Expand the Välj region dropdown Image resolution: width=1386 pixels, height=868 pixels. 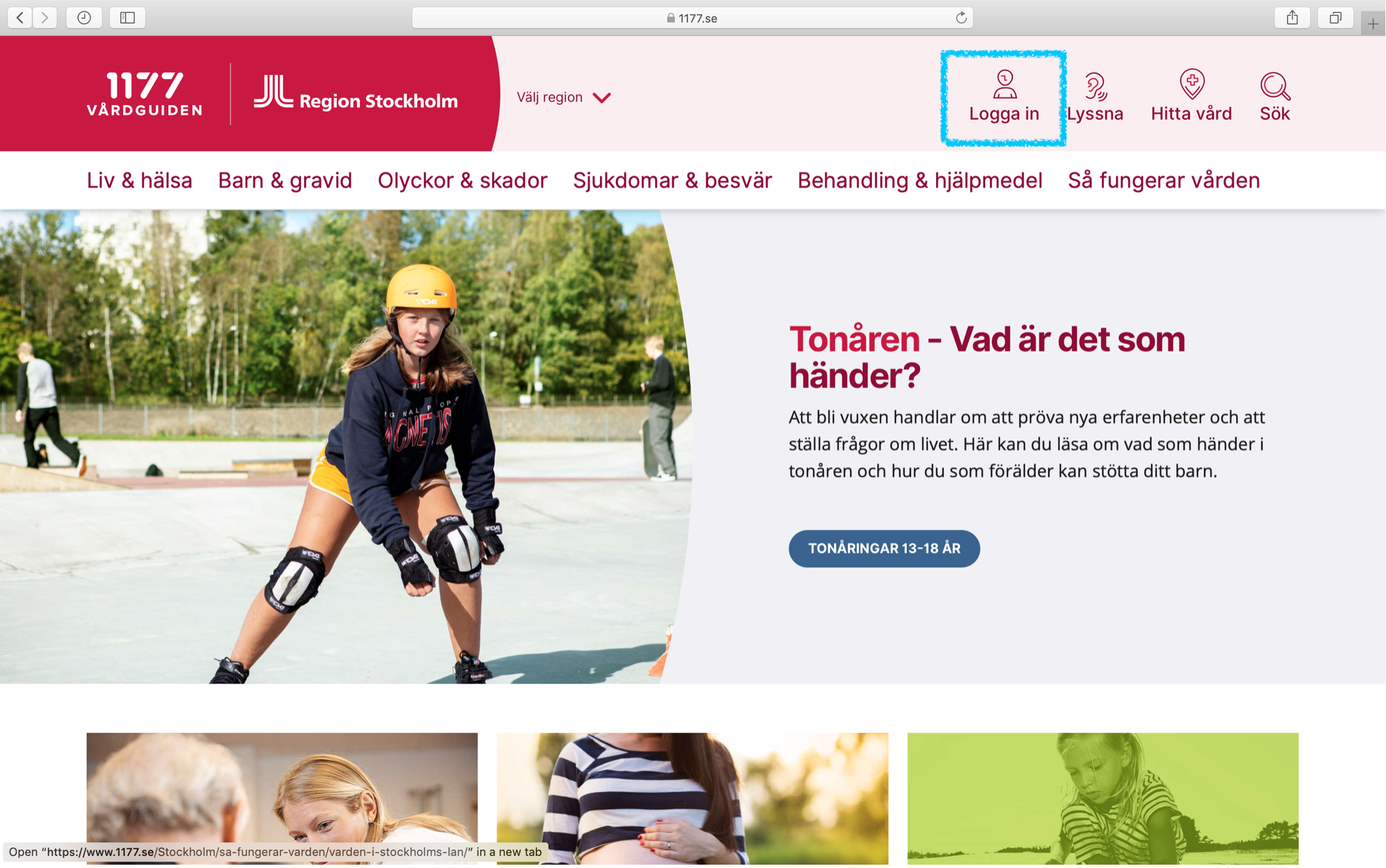(563, 97)
